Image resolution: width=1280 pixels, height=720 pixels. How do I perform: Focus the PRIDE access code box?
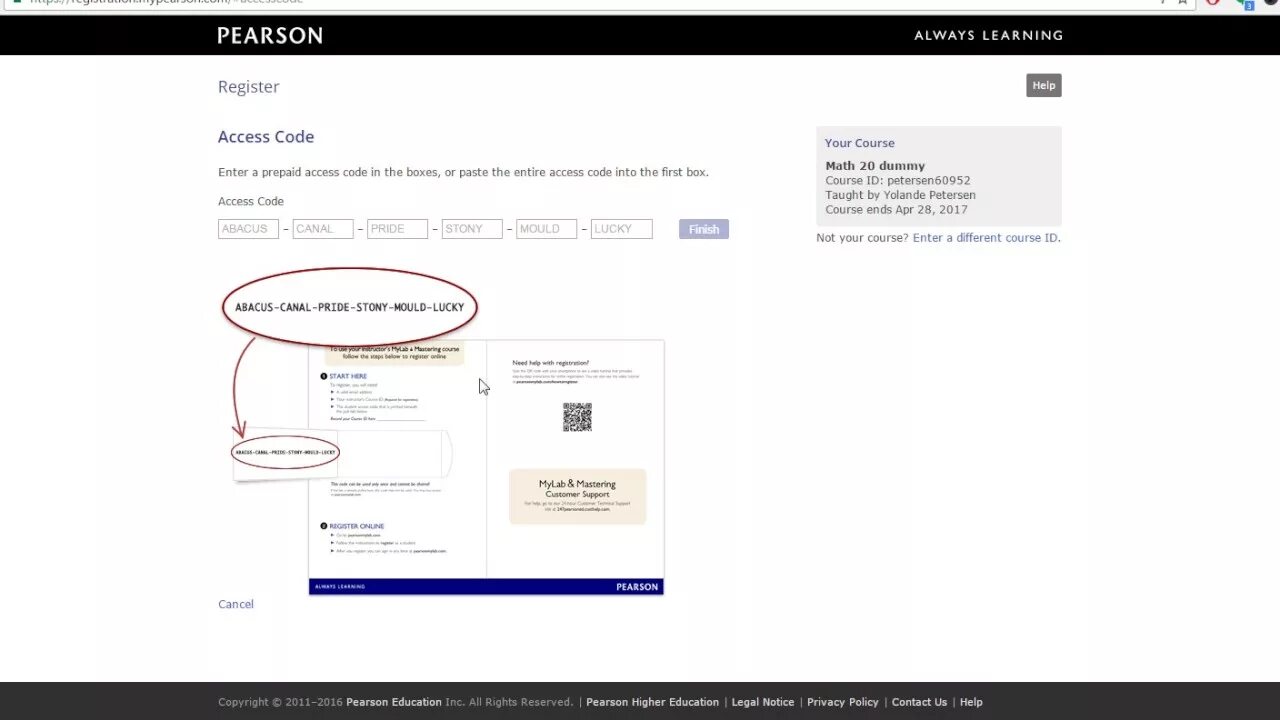click(x=397, y=229)
